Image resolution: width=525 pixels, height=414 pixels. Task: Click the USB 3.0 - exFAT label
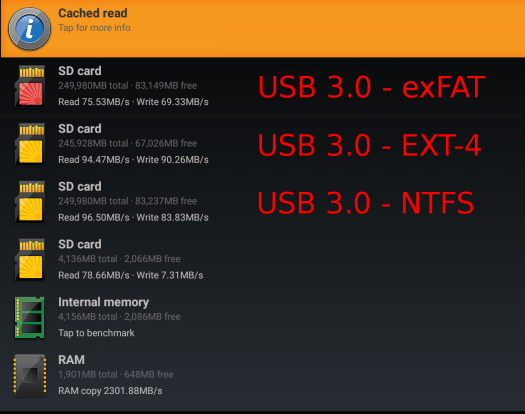click(372, 87)
